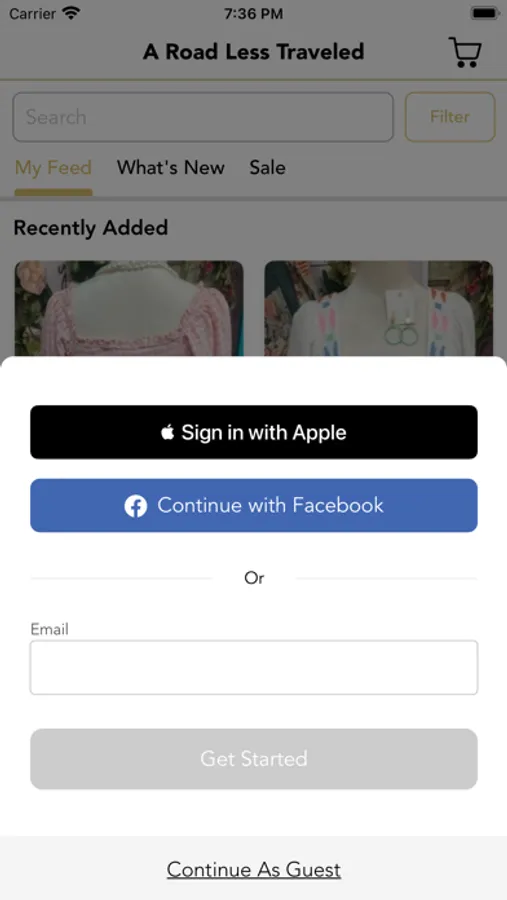The image size is (507, 900).
Task: Tap the Search field
Action: coord(203,117)
